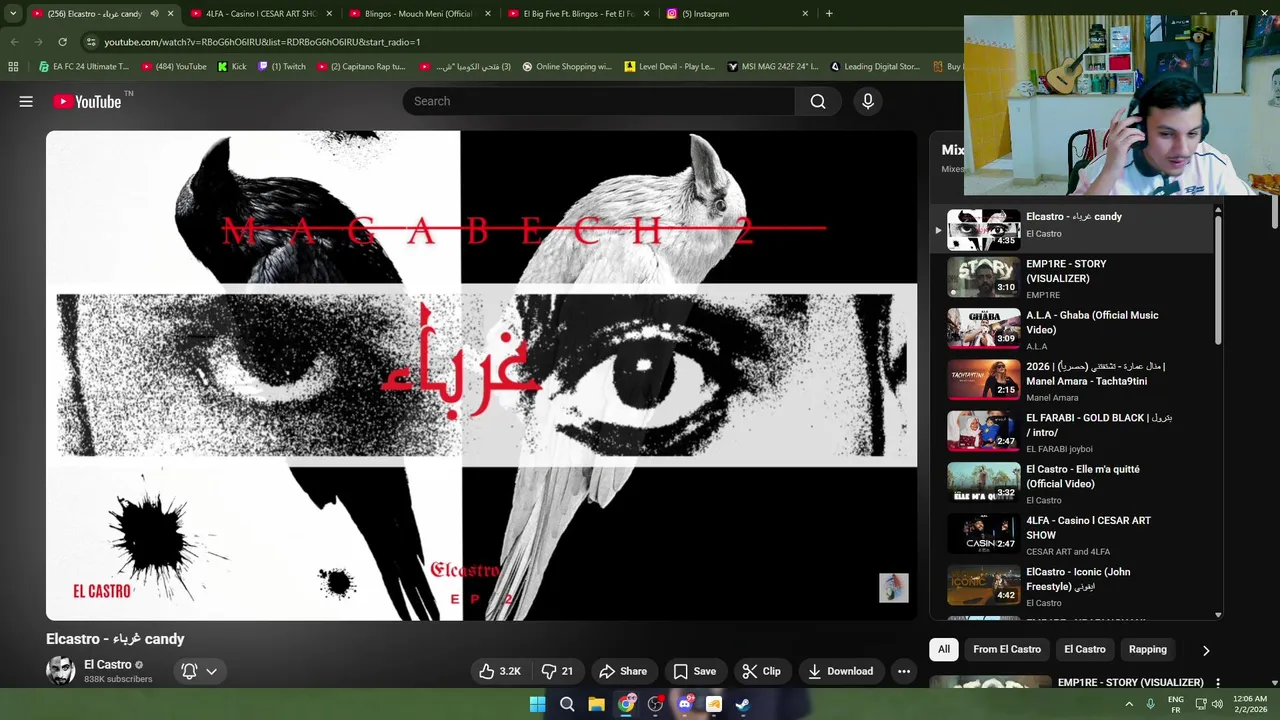Viewport: 1280px width, 720px height.
Task: Switch to the El Big Five Ft. Blingos tab
Action: (579, 14)
